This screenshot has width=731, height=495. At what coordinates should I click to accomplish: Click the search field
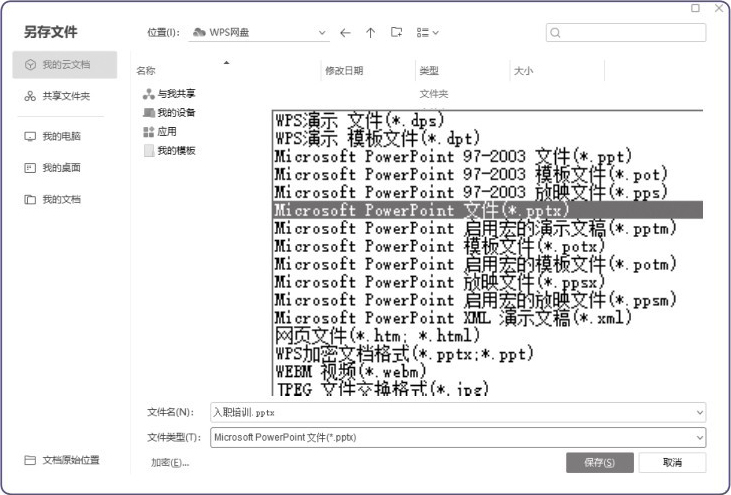(626, 33)
